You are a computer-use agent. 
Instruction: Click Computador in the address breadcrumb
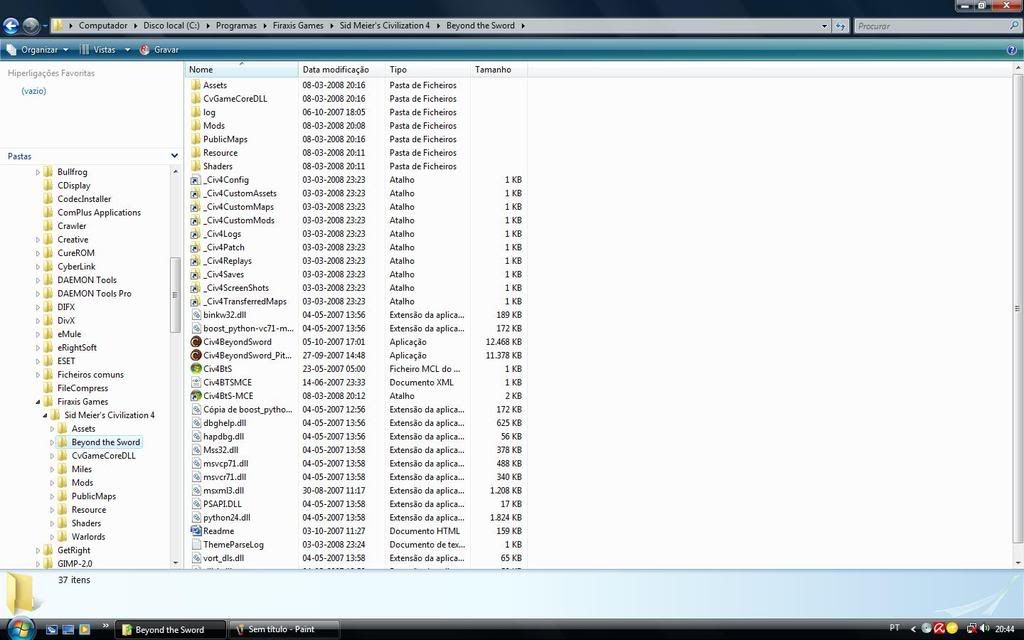point(103,25)
